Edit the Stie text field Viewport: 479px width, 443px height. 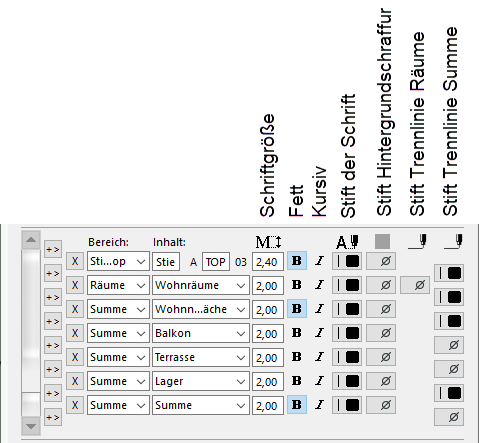coord(166,262)
